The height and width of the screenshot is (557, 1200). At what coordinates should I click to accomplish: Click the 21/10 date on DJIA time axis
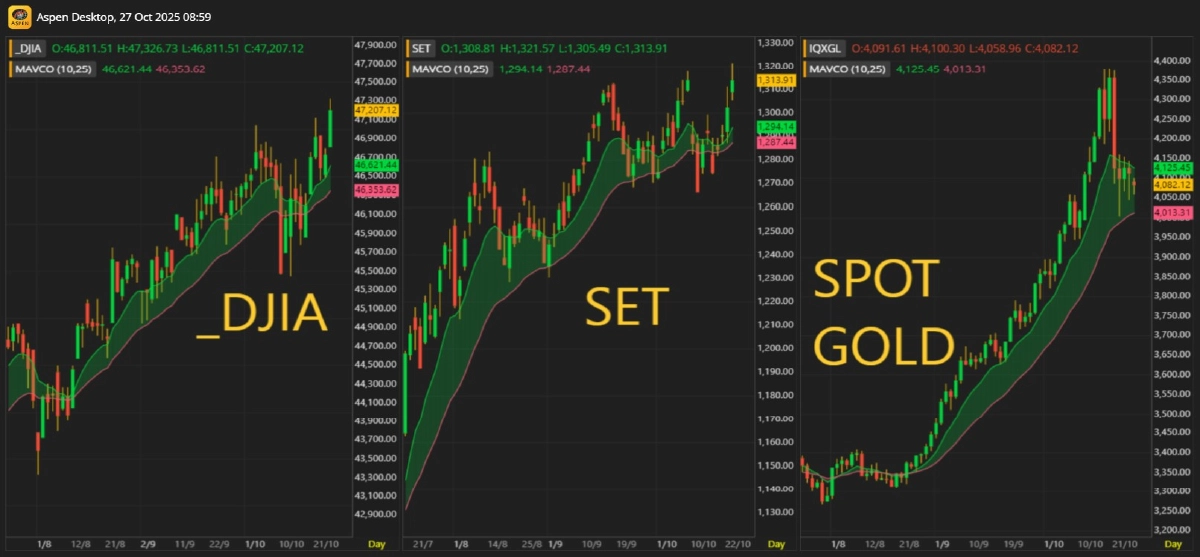(x=320, y=544)
